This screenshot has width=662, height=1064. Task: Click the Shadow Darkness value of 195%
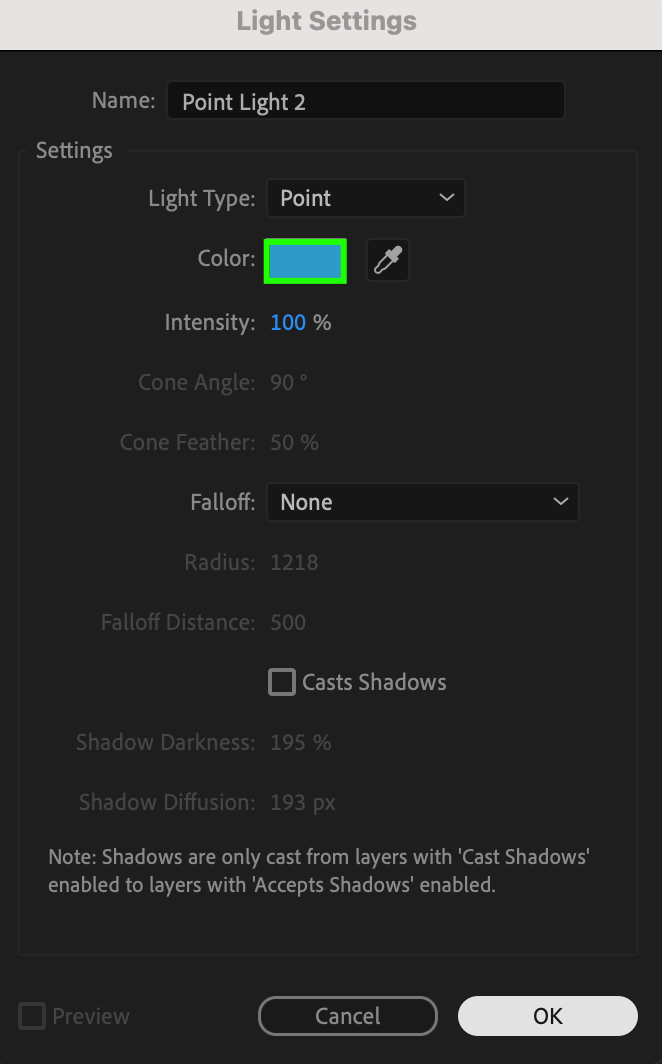[x=300, y=742]
